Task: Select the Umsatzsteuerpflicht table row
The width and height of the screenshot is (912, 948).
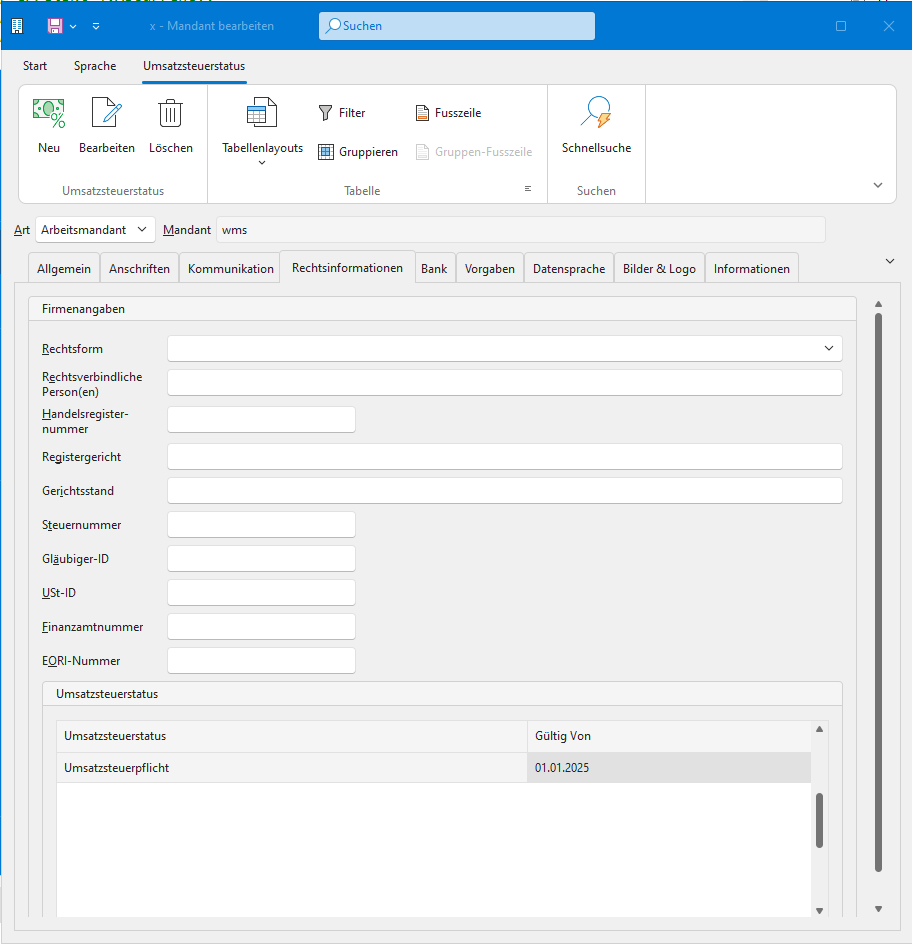Action: tap(290, 768)
